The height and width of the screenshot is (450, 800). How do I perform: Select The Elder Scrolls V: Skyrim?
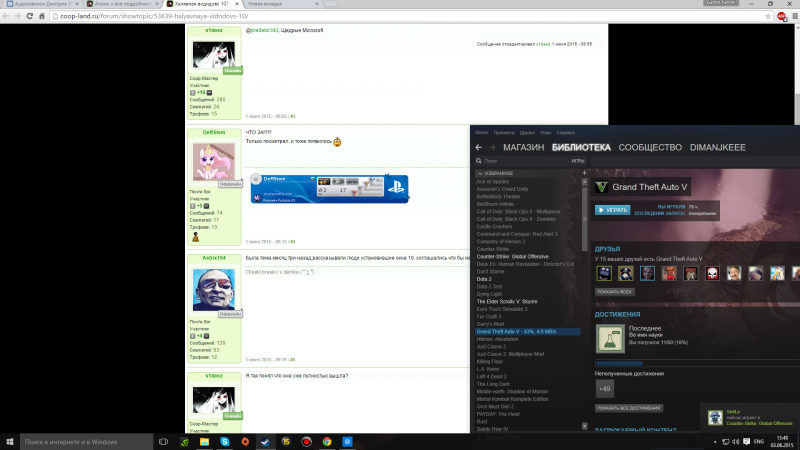[507, 302]
